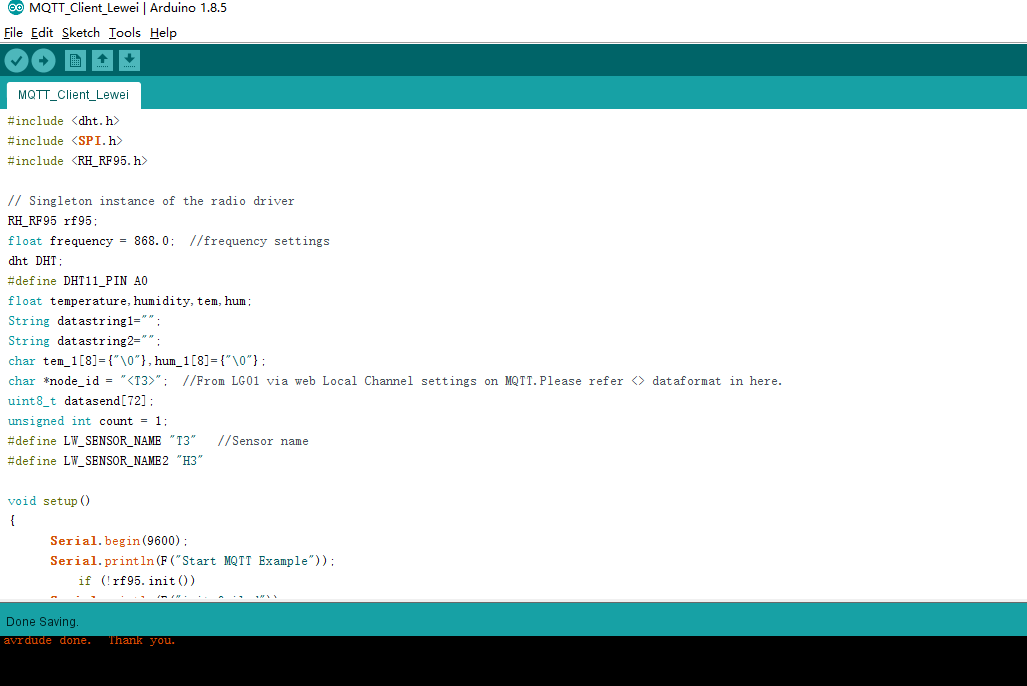Click the 'unsigned int count = 1;' line
Image resolution: width=1027 pixels, height=686 pixels.
[x=88, y=421]
